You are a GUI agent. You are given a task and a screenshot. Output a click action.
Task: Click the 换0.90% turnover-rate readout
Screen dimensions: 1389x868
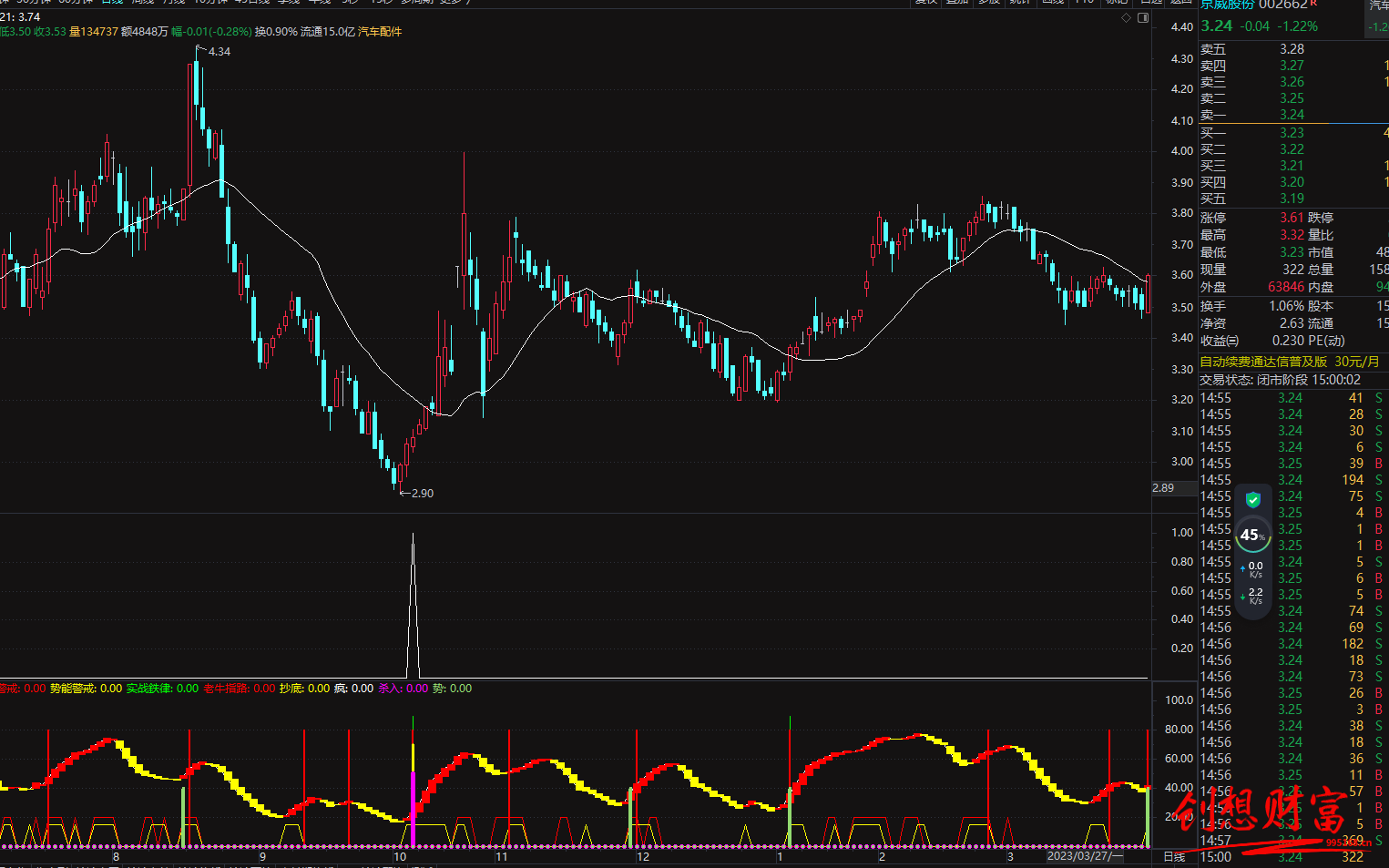[x=276, y=32]
